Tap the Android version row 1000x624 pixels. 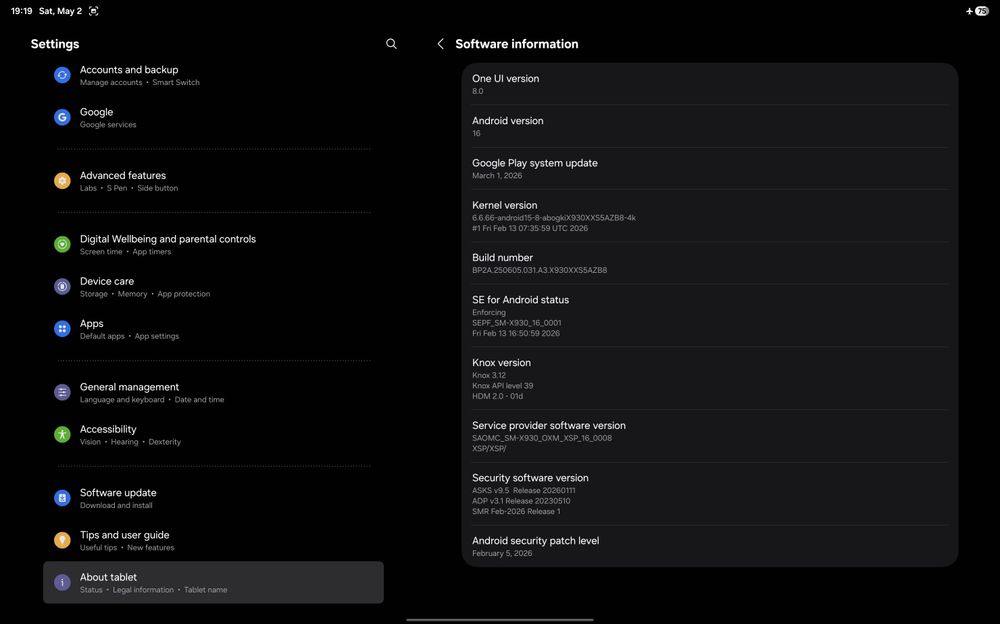(x=710, y=126)
